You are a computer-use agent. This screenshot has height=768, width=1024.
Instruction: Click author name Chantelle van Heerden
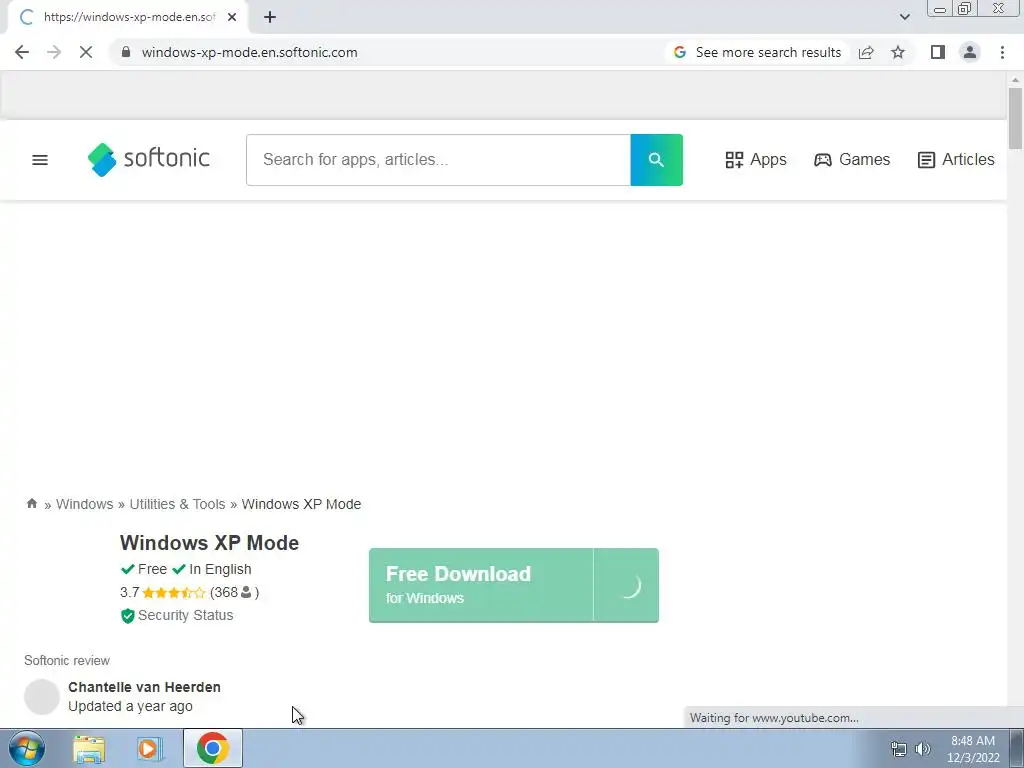144,687
